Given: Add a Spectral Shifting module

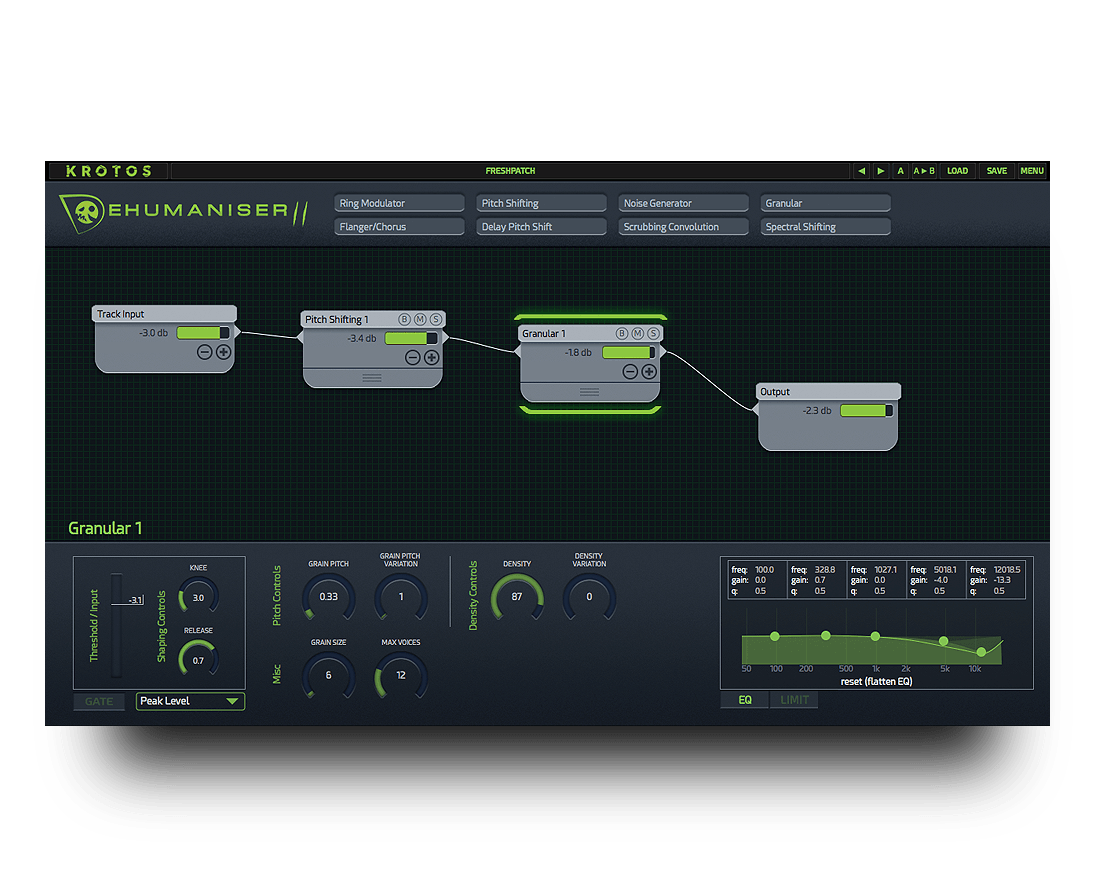Looking at the screenshot, I should (825, 227).
